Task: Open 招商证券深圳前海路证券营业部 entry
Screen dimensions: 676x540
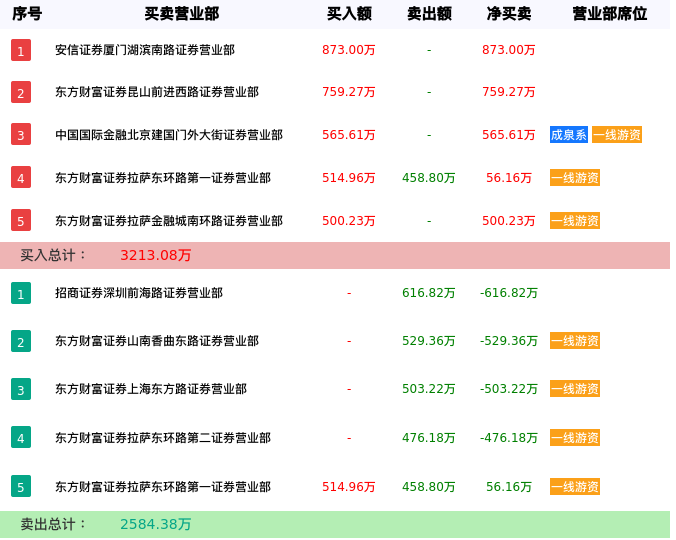Action: [x=139, y=293]
